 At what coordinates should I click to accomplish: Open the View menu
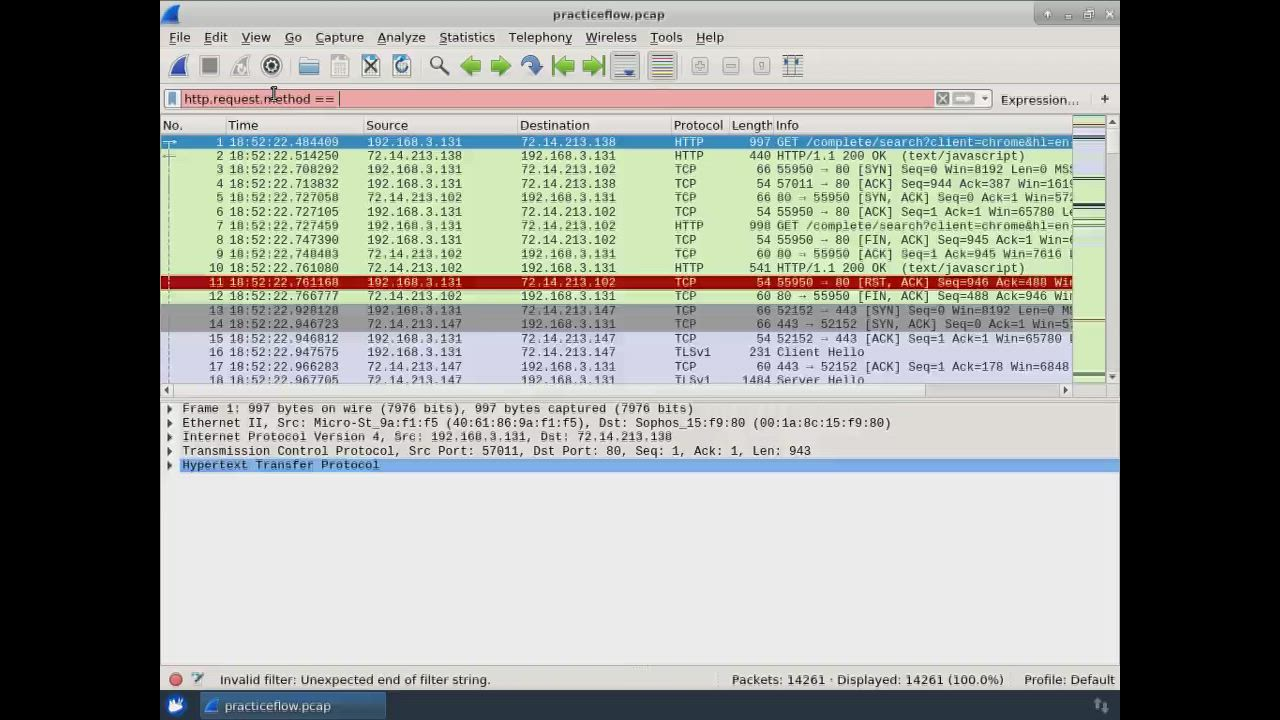pyautogui.click(x=256, y=37)
